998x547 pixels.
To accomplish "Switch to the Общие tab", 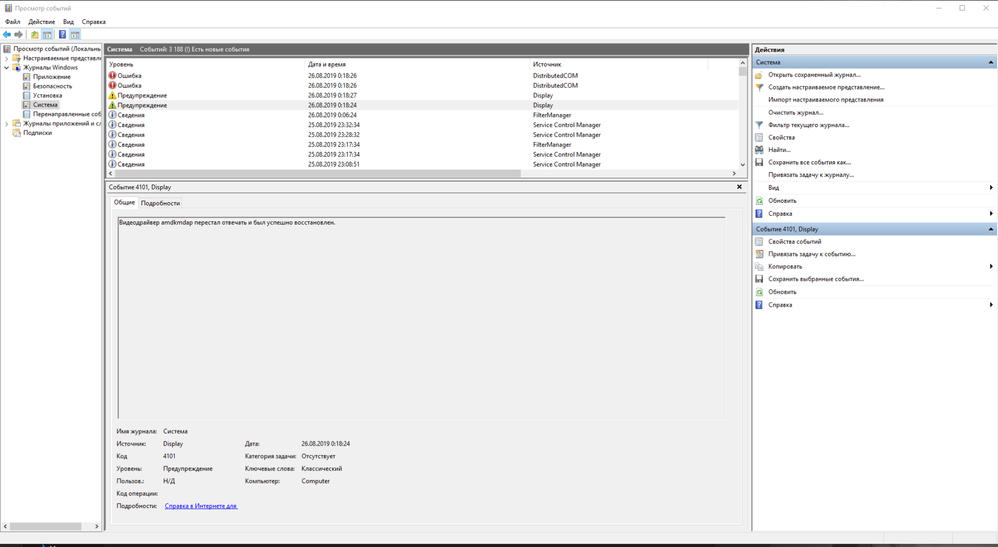I will click(x=124, y=202).
